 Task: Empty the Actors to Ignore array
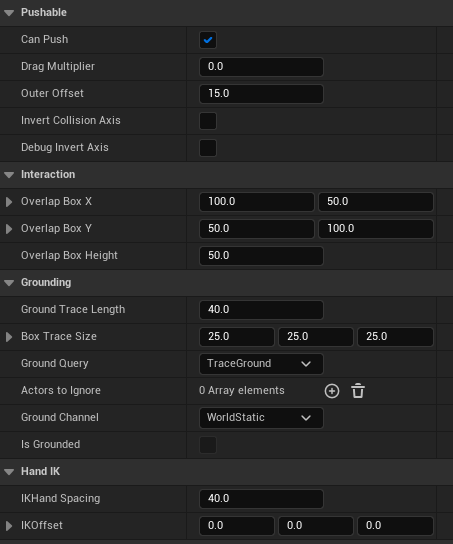point(358,391)
